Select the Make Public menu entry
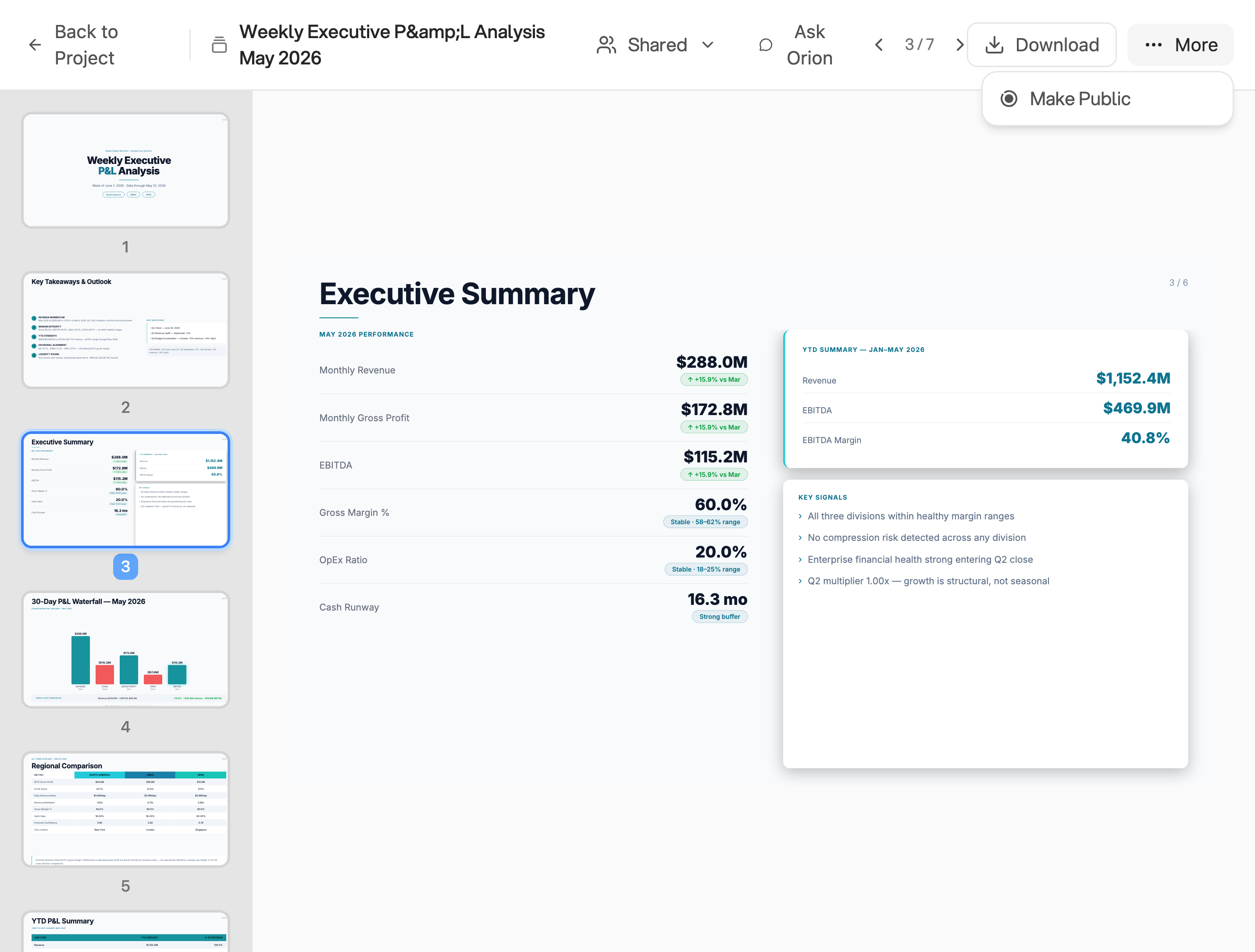Image resolution: width=1255 pixels, height=952 pixels. [1107, 99]
